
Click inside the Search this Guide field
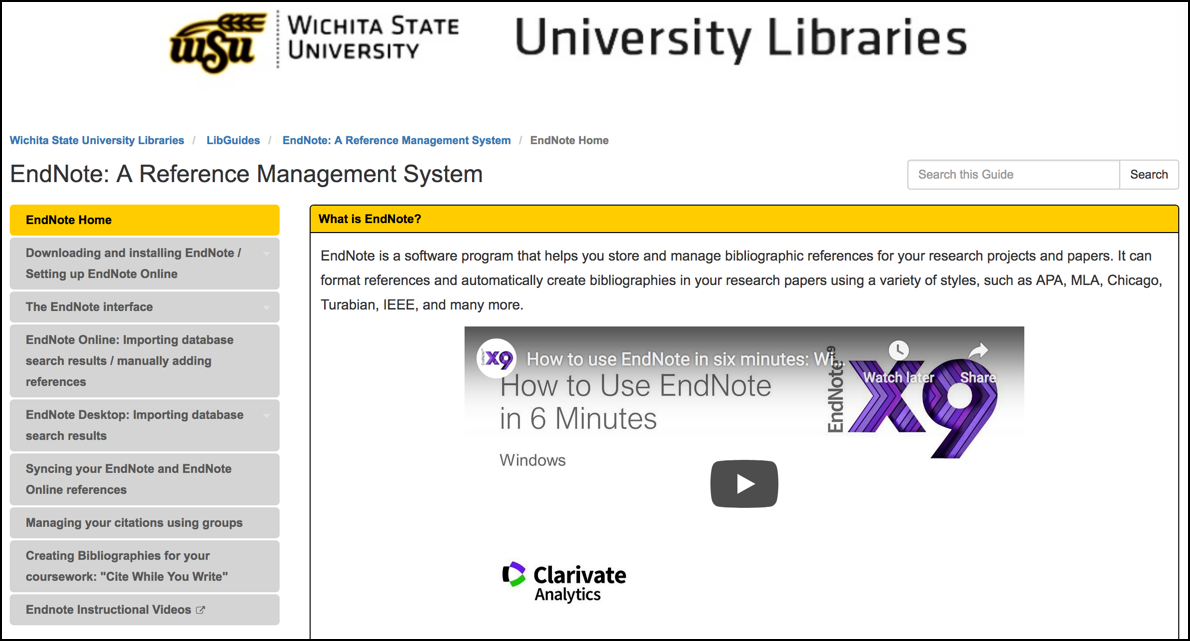1013,174
